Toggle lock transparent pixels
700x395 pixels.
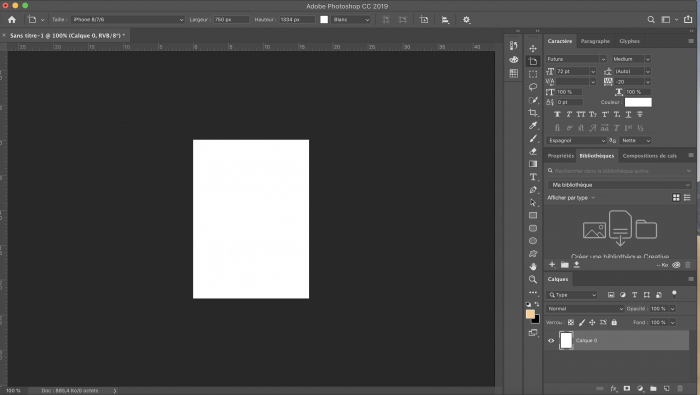pos(571,322)
